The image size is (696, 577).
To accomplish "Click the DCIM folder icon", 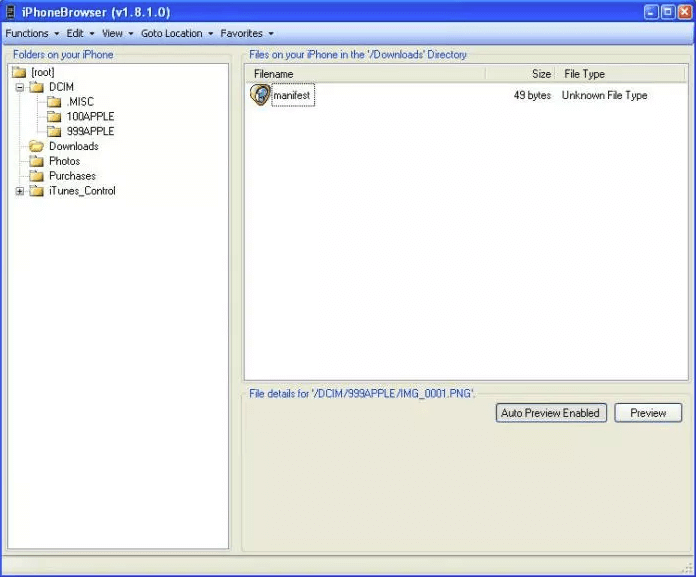I will tap(36, 87).
